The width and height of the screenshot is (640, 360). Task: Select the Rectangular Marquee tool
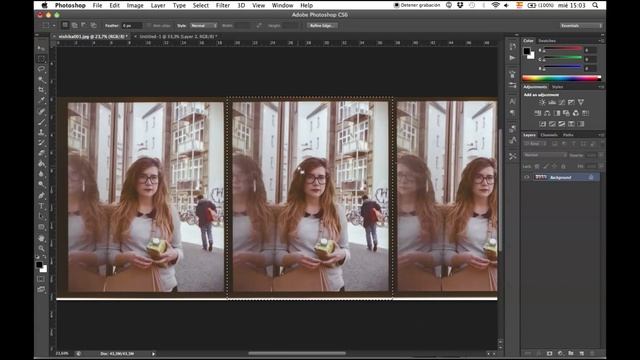click(41, 59)
